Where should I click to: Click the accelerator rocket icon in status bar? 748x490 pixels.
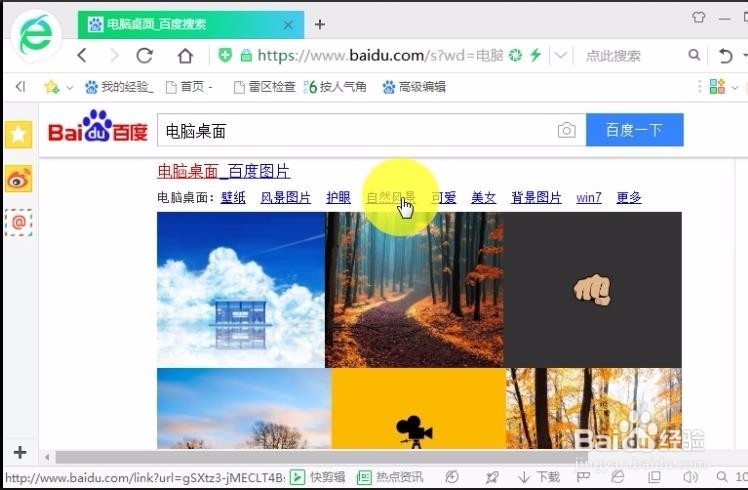pyautogui.click(x=492, y=477)
